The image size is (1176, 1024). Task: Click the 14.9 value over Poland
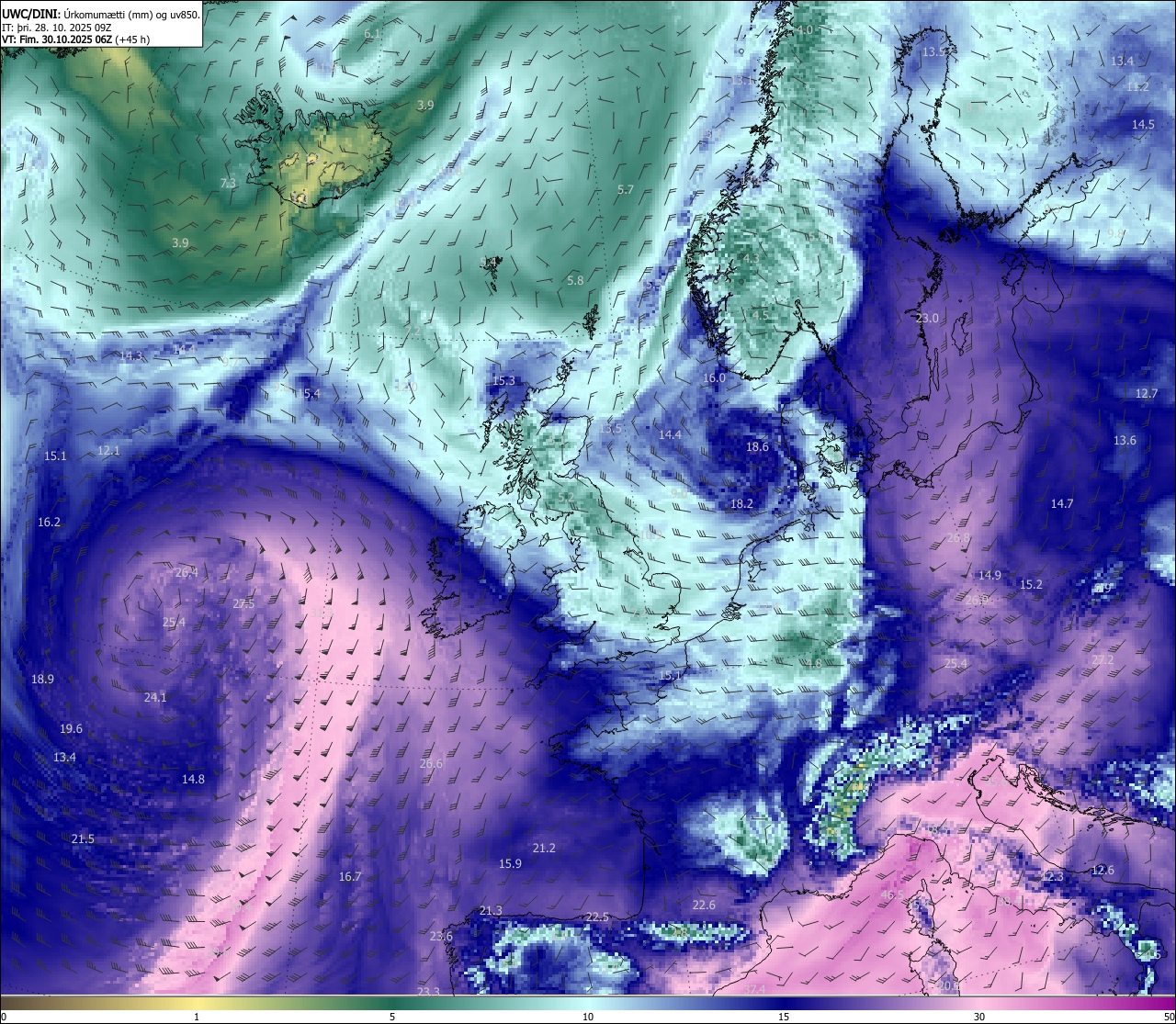click(989, 576)
